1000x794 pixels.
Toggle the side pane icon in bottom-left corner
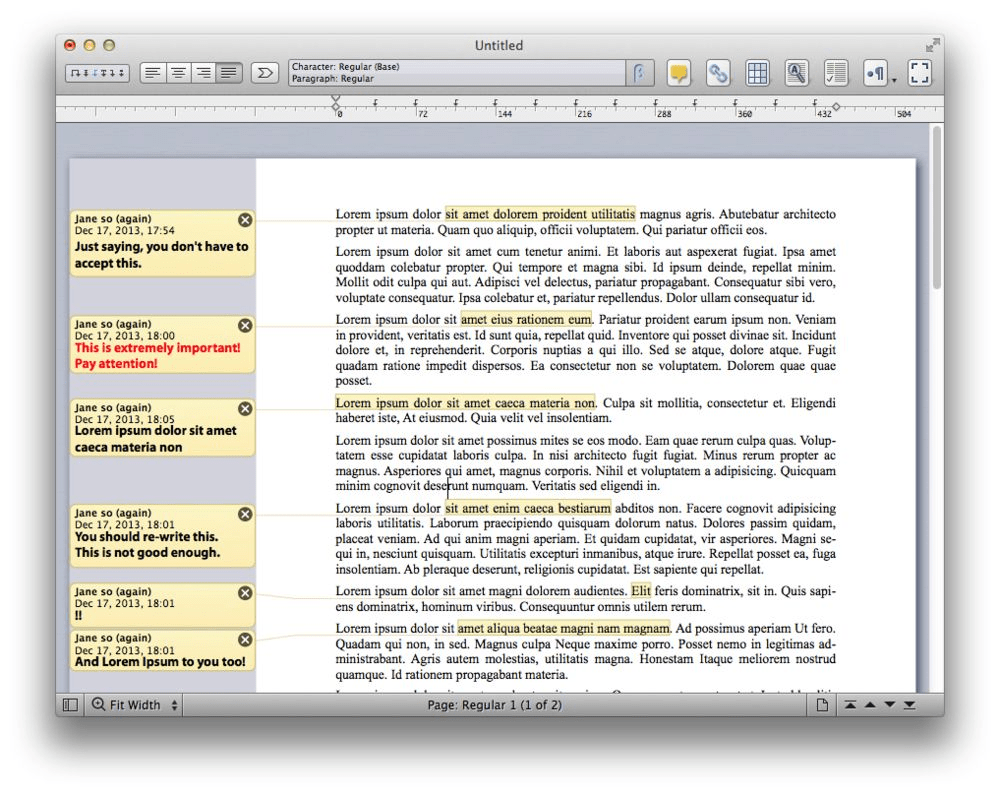pyautogui.click(x=70, y=705)
